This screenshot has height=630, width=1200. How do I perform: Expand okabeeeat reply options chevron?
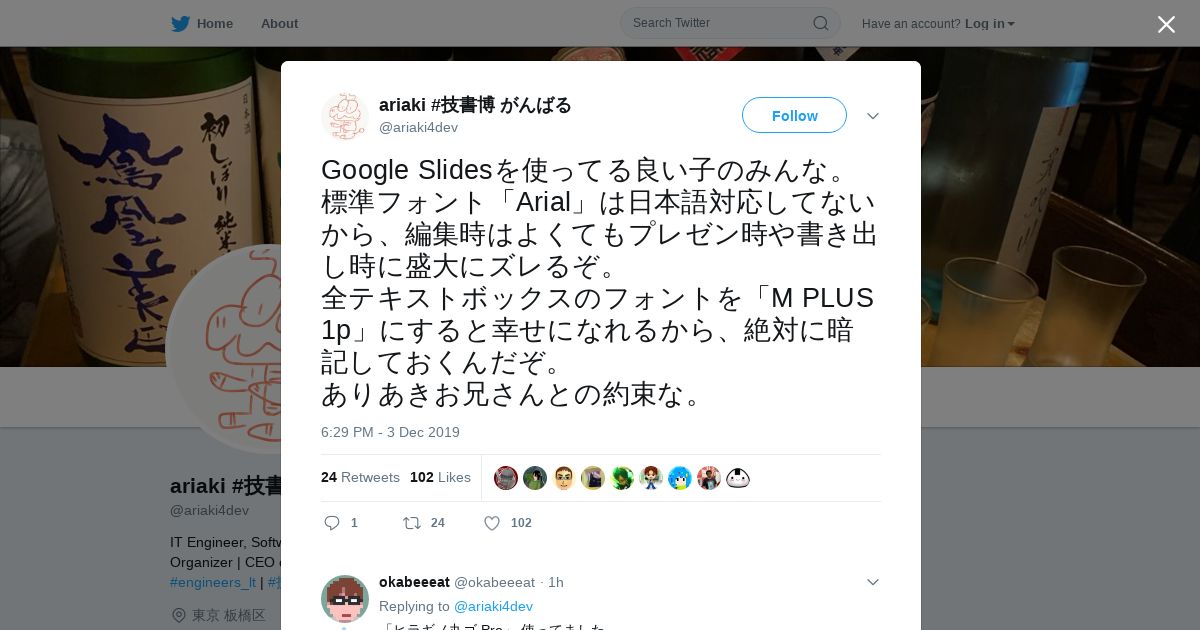pyautogui.click(x=873, y=582)
